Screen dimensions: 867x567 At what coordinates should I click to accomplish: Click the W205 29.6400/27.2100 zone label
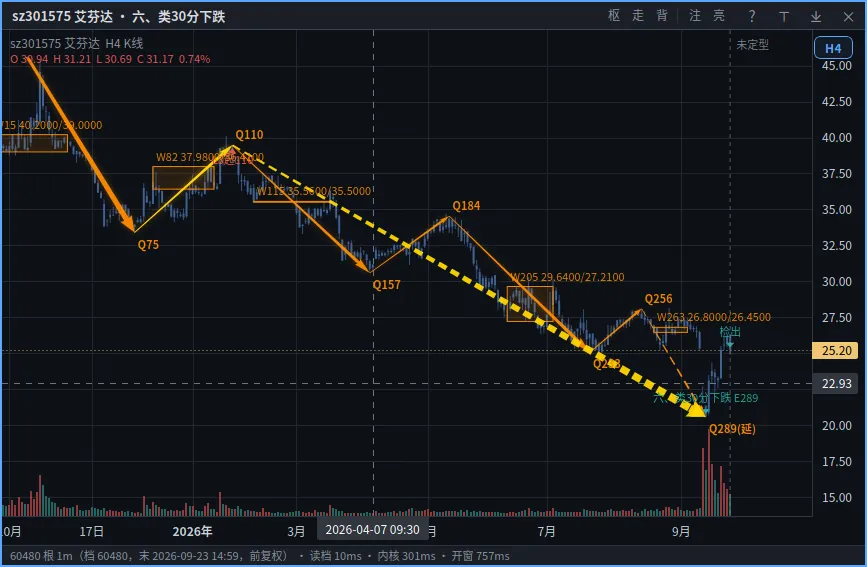coord(567,277)
